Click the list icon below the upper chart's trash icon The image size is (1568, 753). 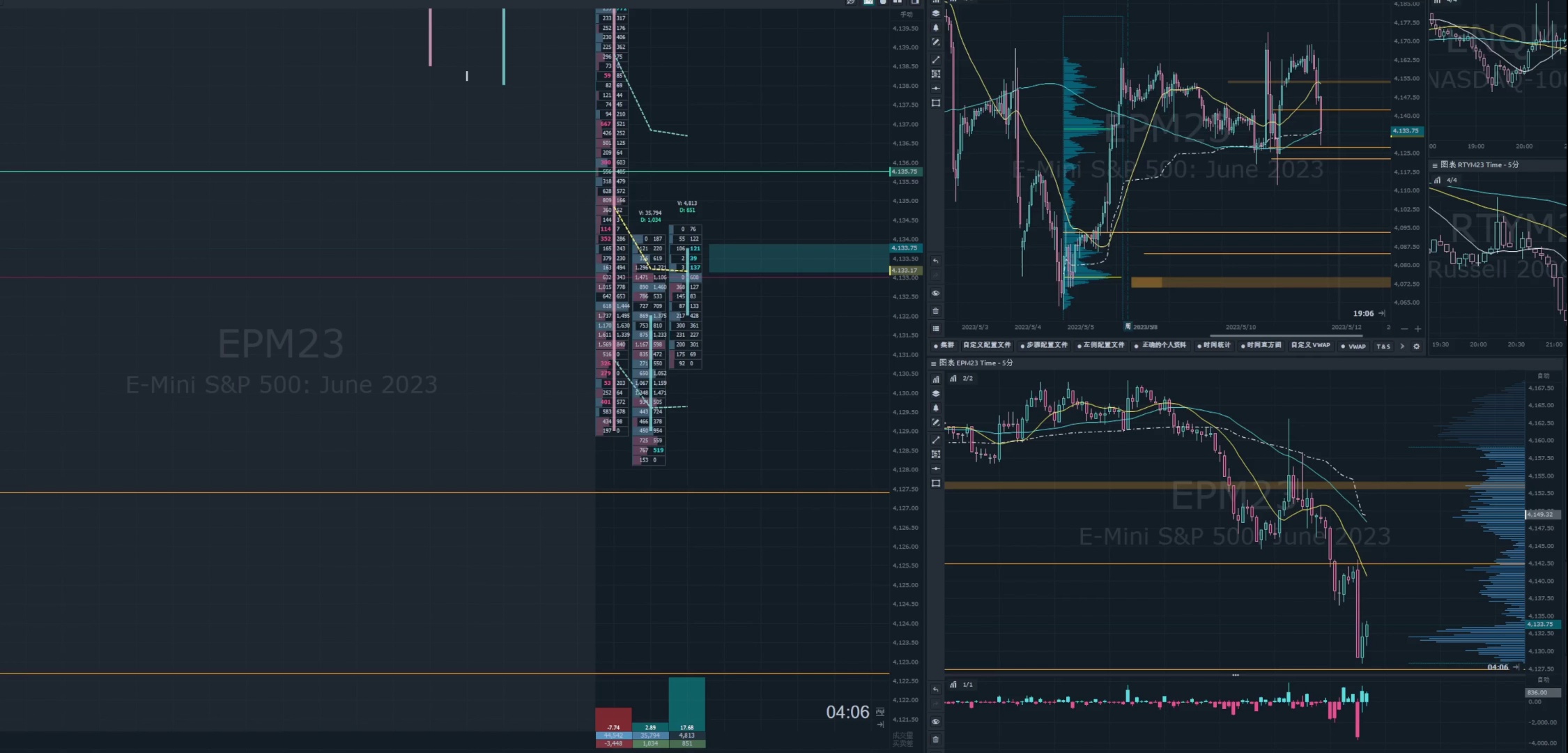tap(936, 328)
